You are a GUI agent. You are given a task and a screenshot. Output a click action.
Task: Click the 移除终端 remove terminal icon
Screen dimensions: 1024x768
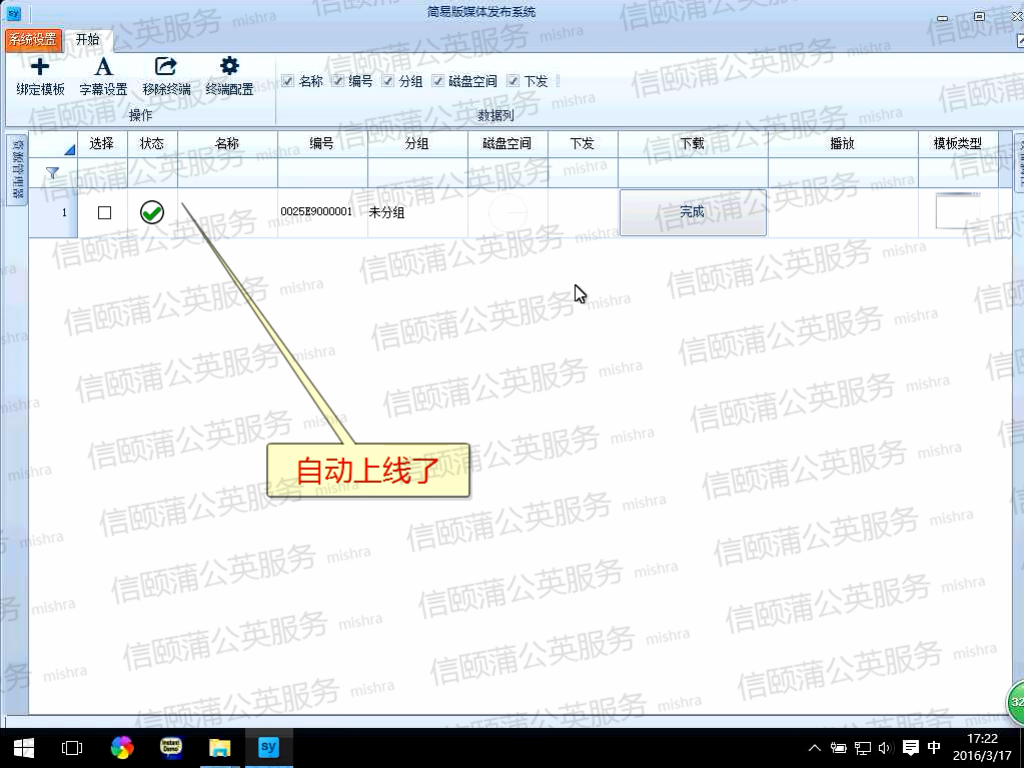(166, 67)
